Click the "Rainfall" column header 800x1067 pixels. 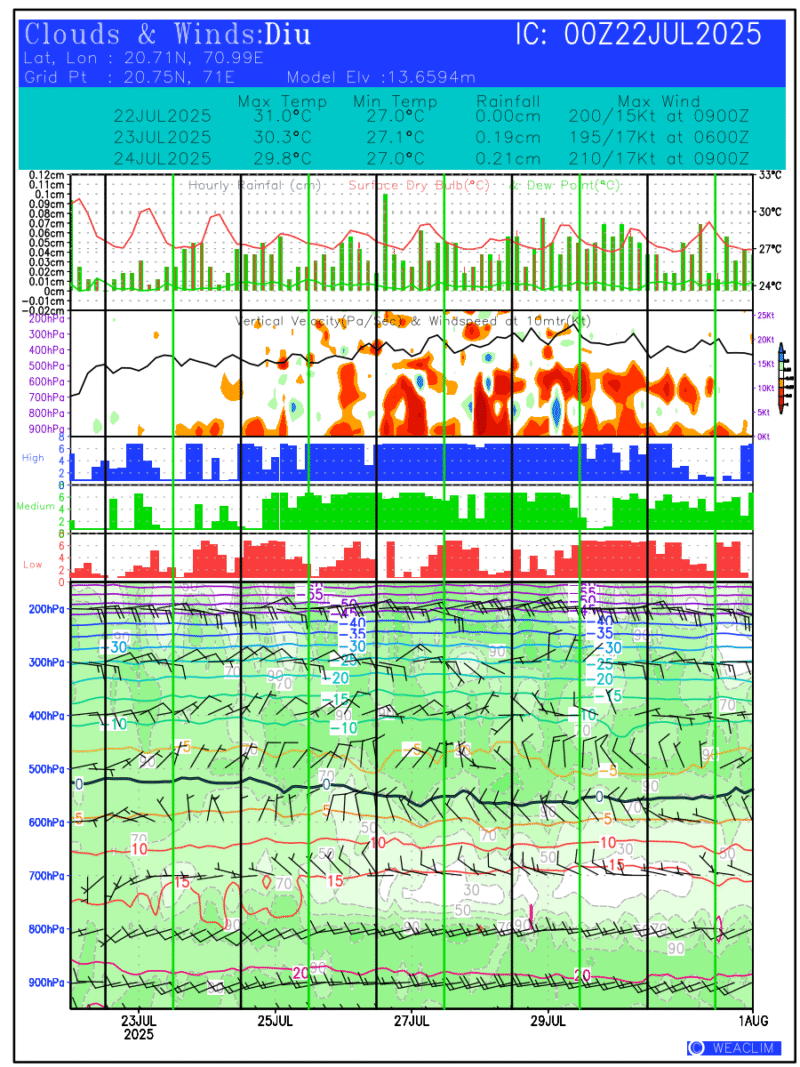(508, 102)
